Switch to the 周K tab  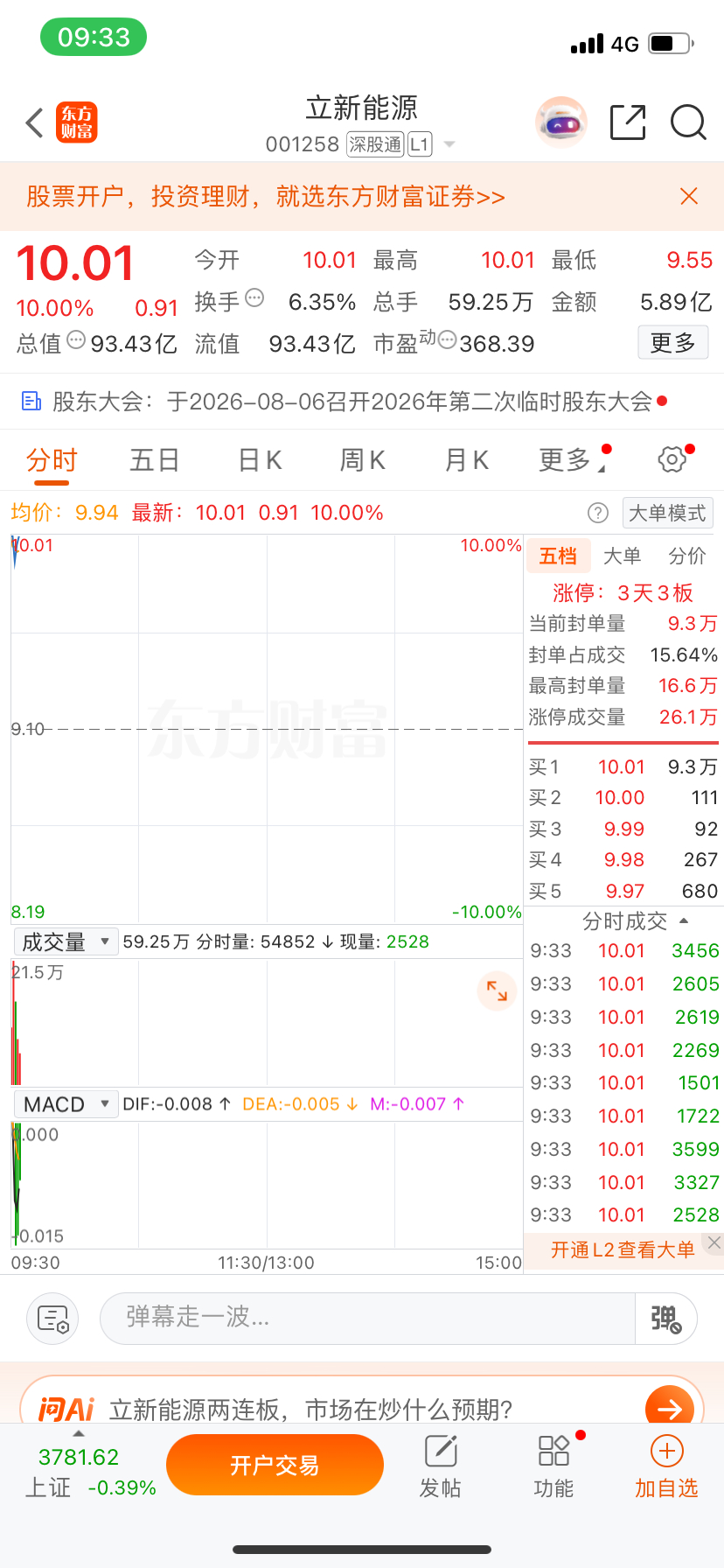(363, 460)
